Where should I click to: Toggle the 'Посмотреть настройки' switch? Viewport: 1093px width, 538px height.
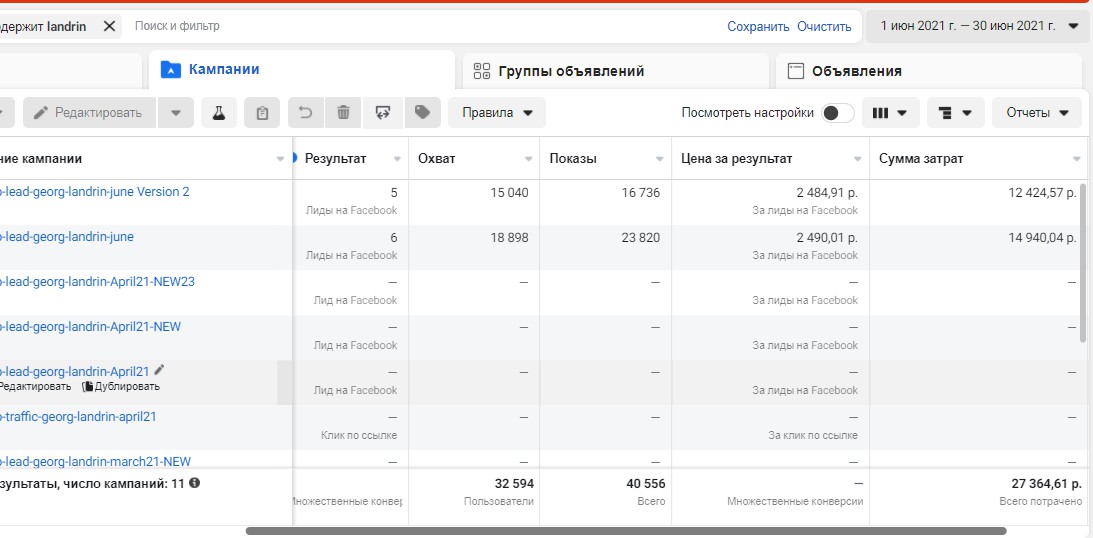click(837, 113)
